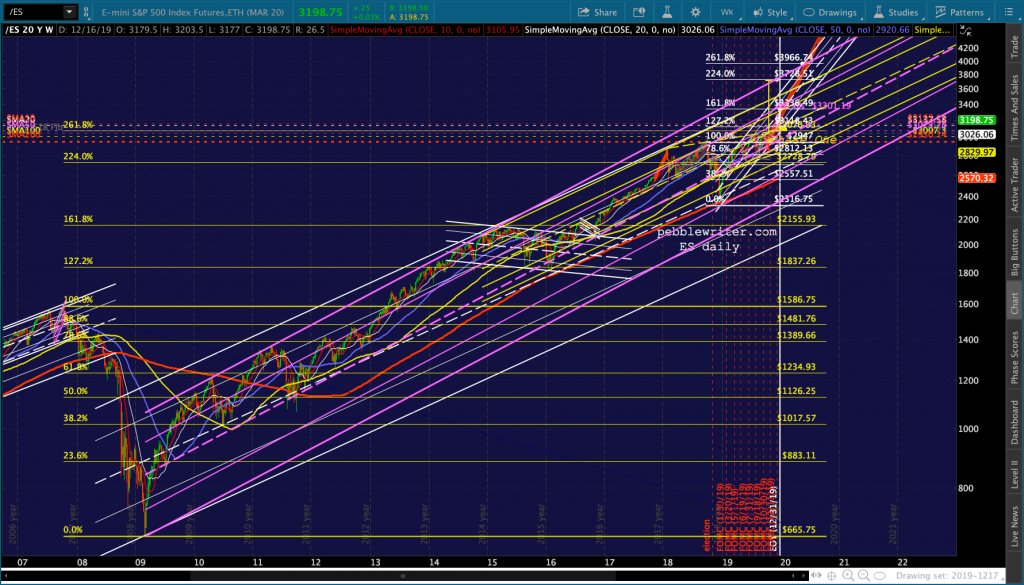Click the Share button

tap(598, 12)
